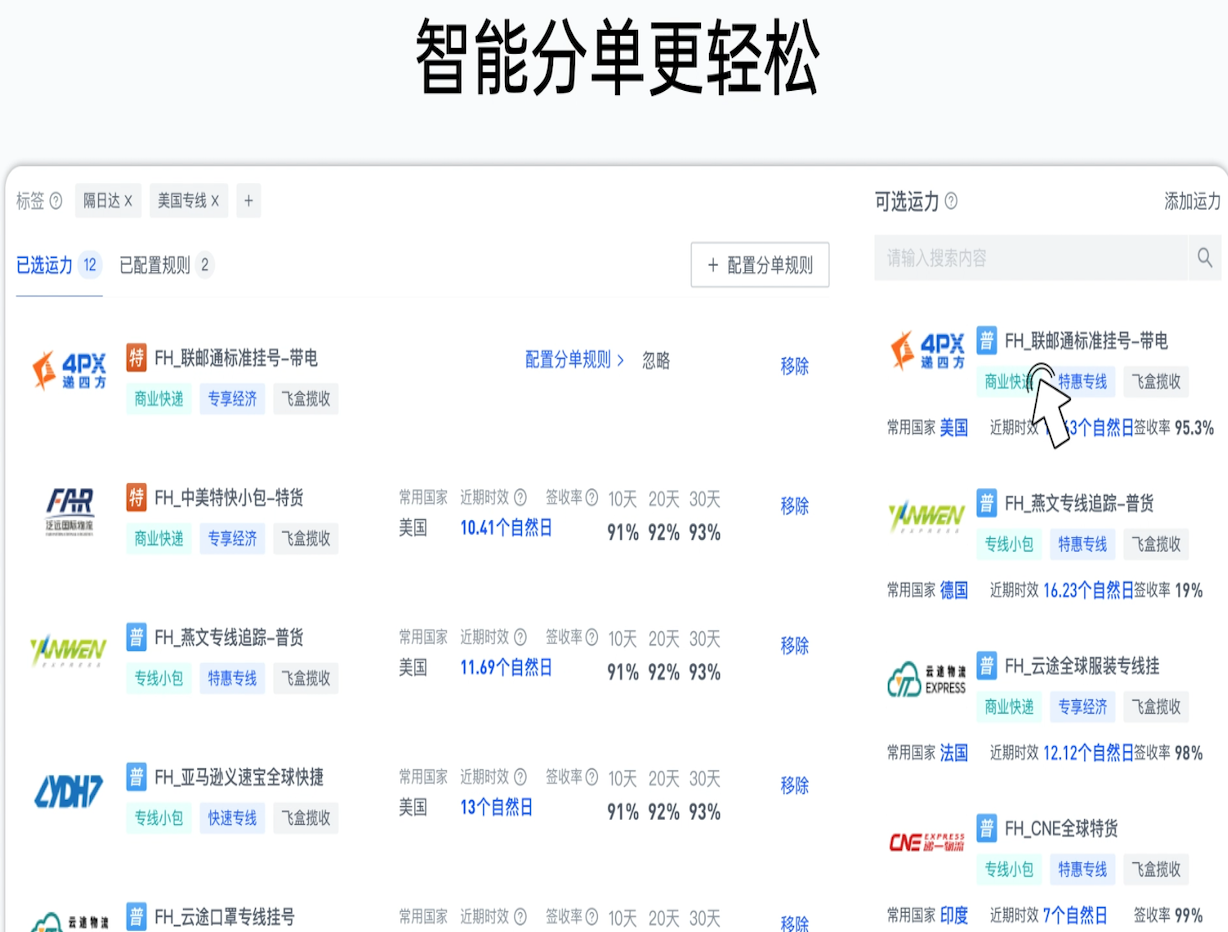Select FH_亚马逊义速宝全球快捷 title
Image resolution: width=1228 pixels, height=932 pixels.
coord(239,777)
